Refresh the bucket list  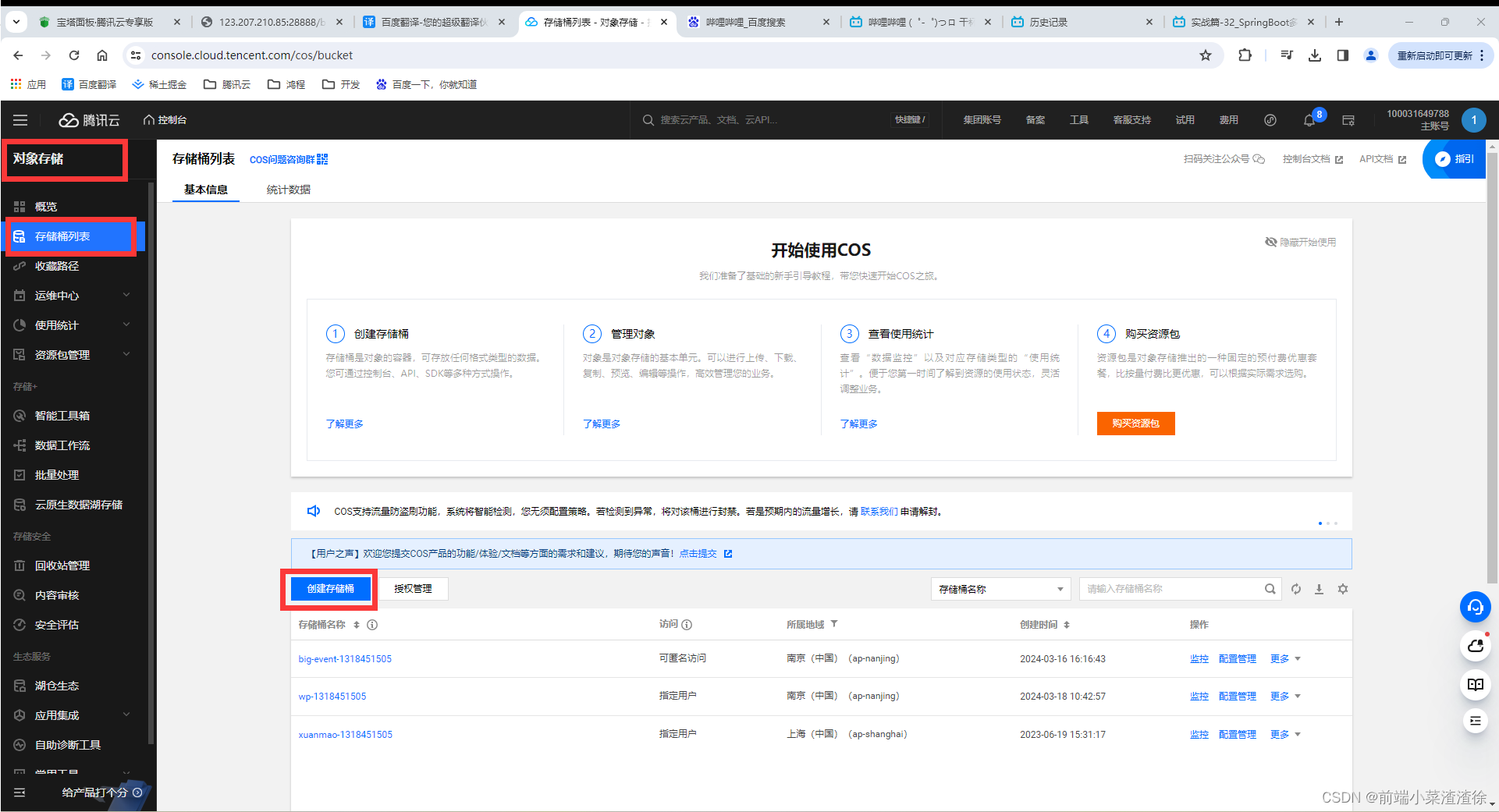tap(1296, 589)
